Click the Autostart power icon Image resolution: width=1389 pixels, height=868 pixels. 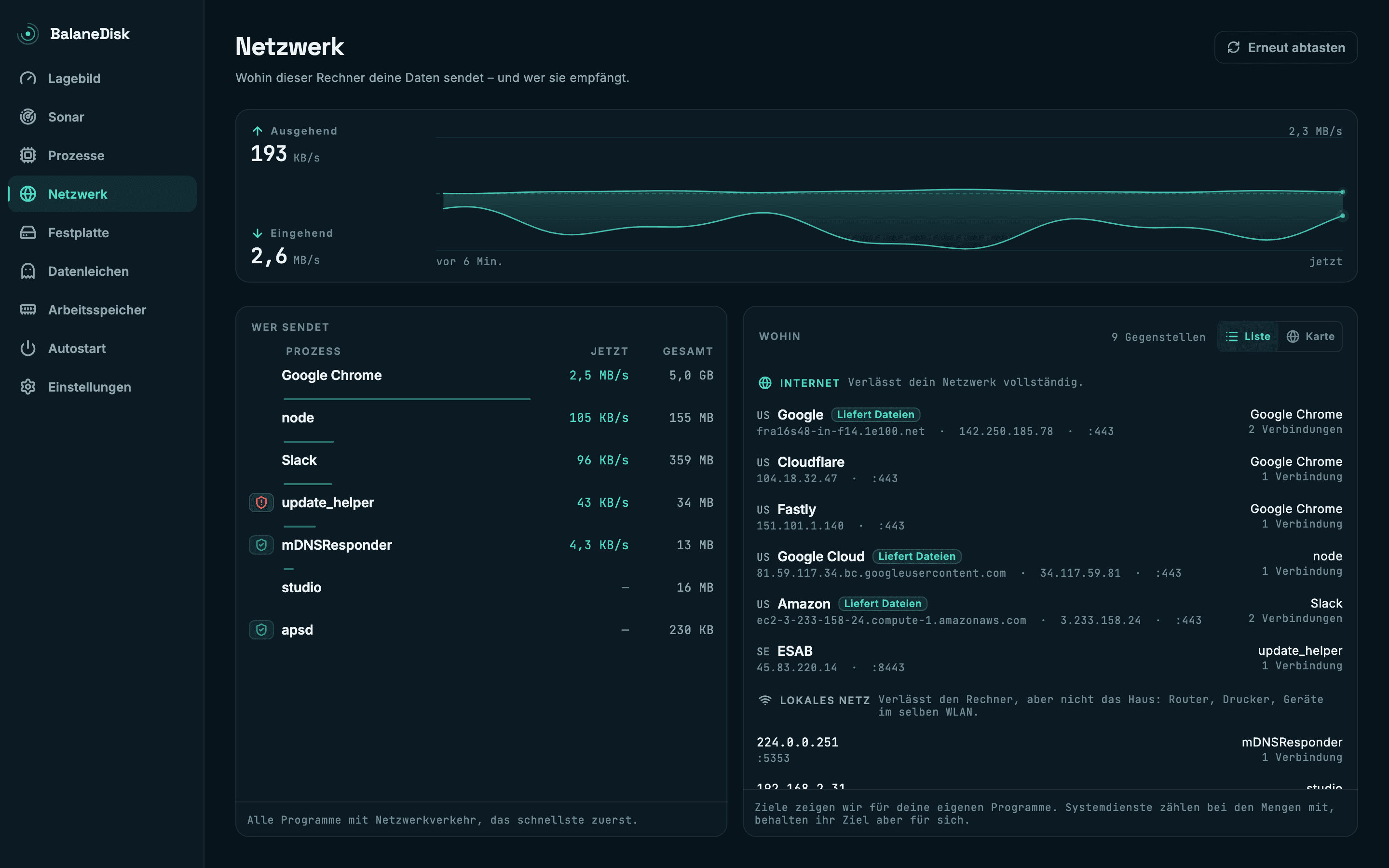tap(27, 348)
